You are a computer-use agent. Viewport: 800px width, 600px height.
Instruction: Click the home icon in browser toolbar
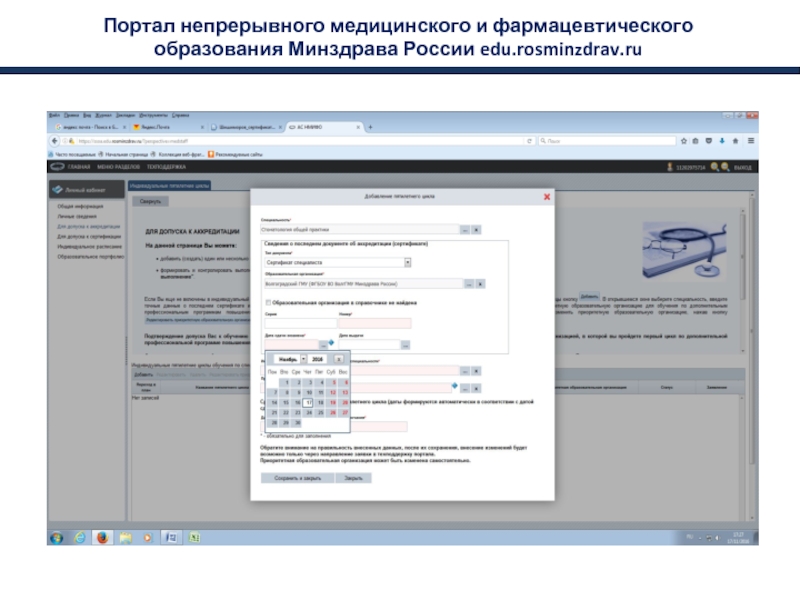pyautogui.click(x=735, y=141)
